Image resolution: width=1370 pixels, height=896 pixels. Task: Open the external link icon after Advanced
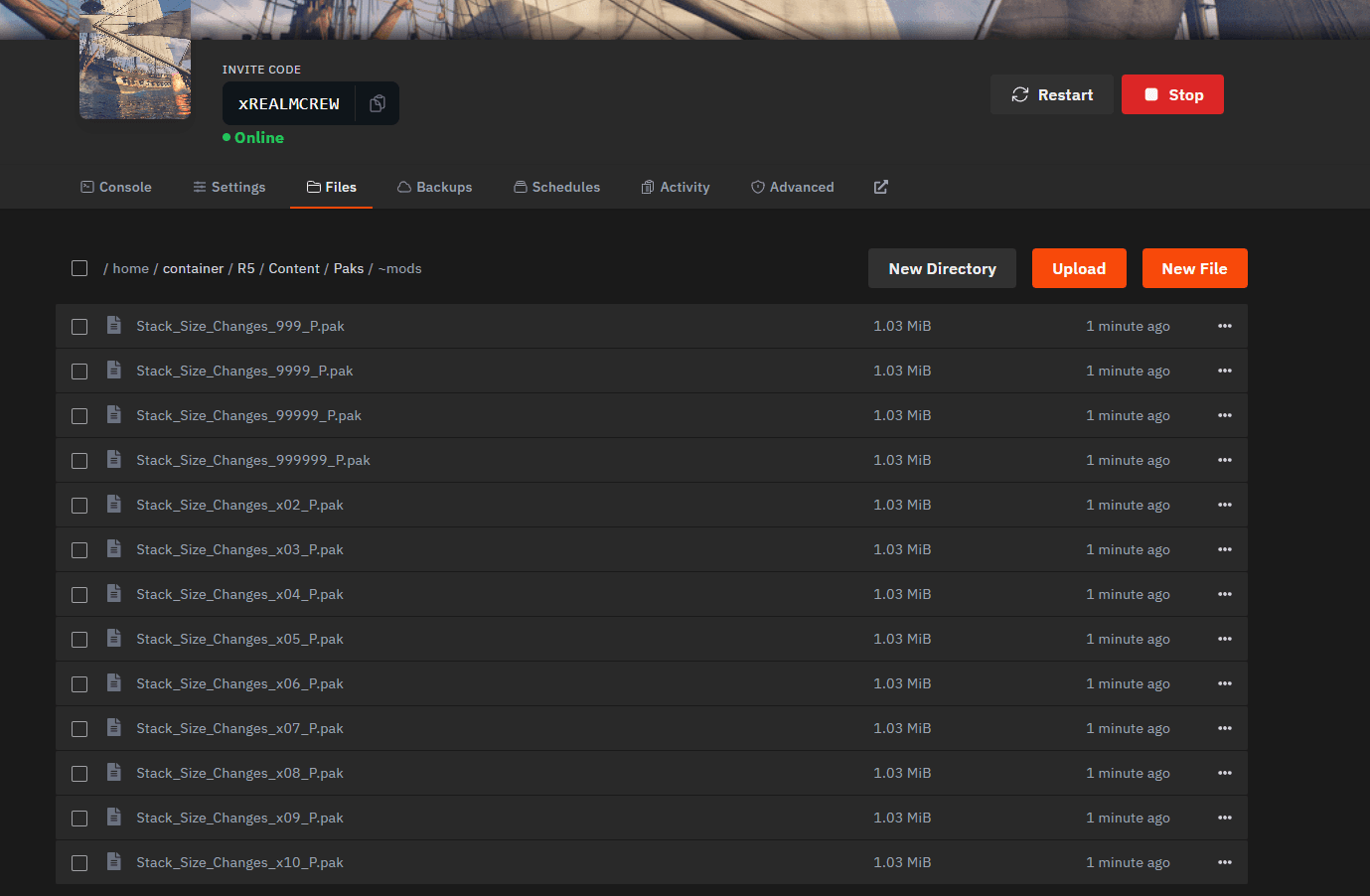coord(880,187)
